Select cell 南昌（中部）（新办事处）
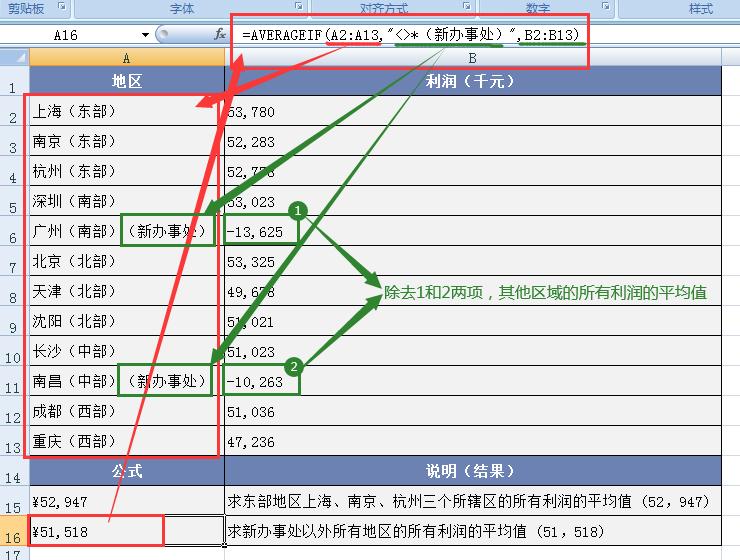Image resolution: width=740 pixels, height=560 pixels. pyautogui.click(x=127, y=381)
